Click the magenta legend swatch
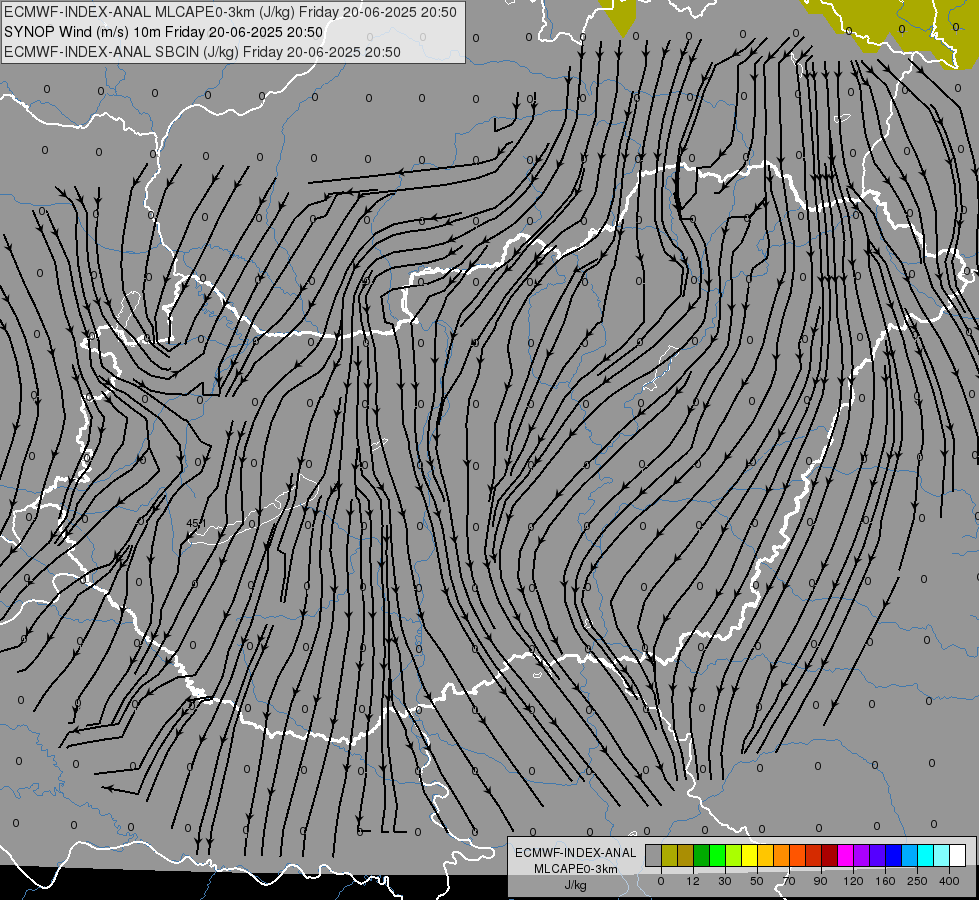 tap(846, 855)
